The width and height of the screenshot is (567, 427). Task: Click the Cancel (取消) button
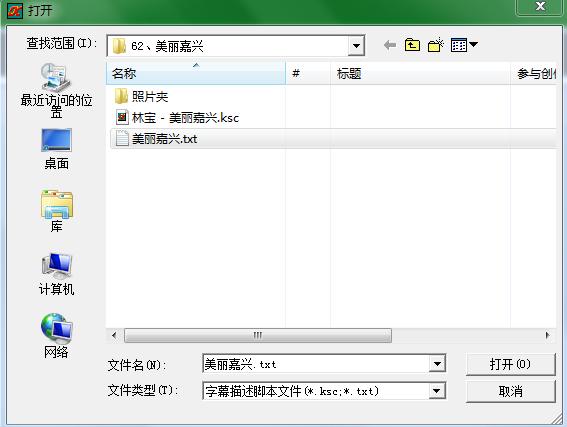point(510,391)
